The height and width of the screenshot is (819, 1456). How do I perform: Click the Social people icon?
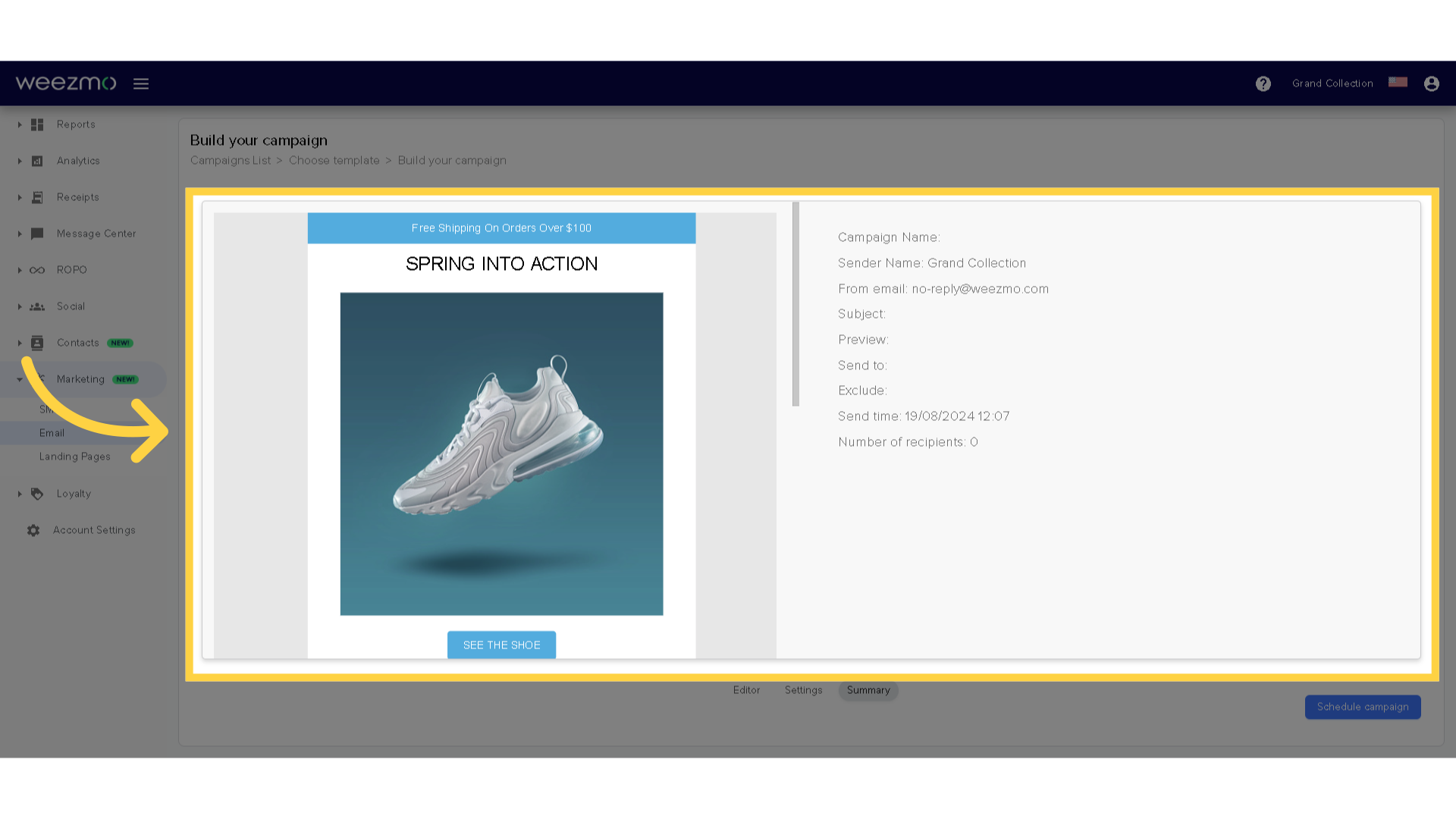click(x=37, y=306)
